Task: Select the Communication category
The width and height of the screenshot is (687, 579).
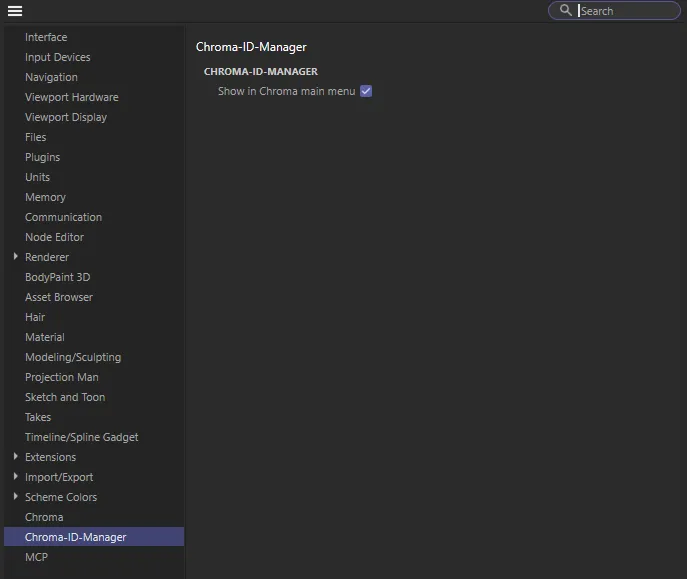Action: (x=63, y=217)
